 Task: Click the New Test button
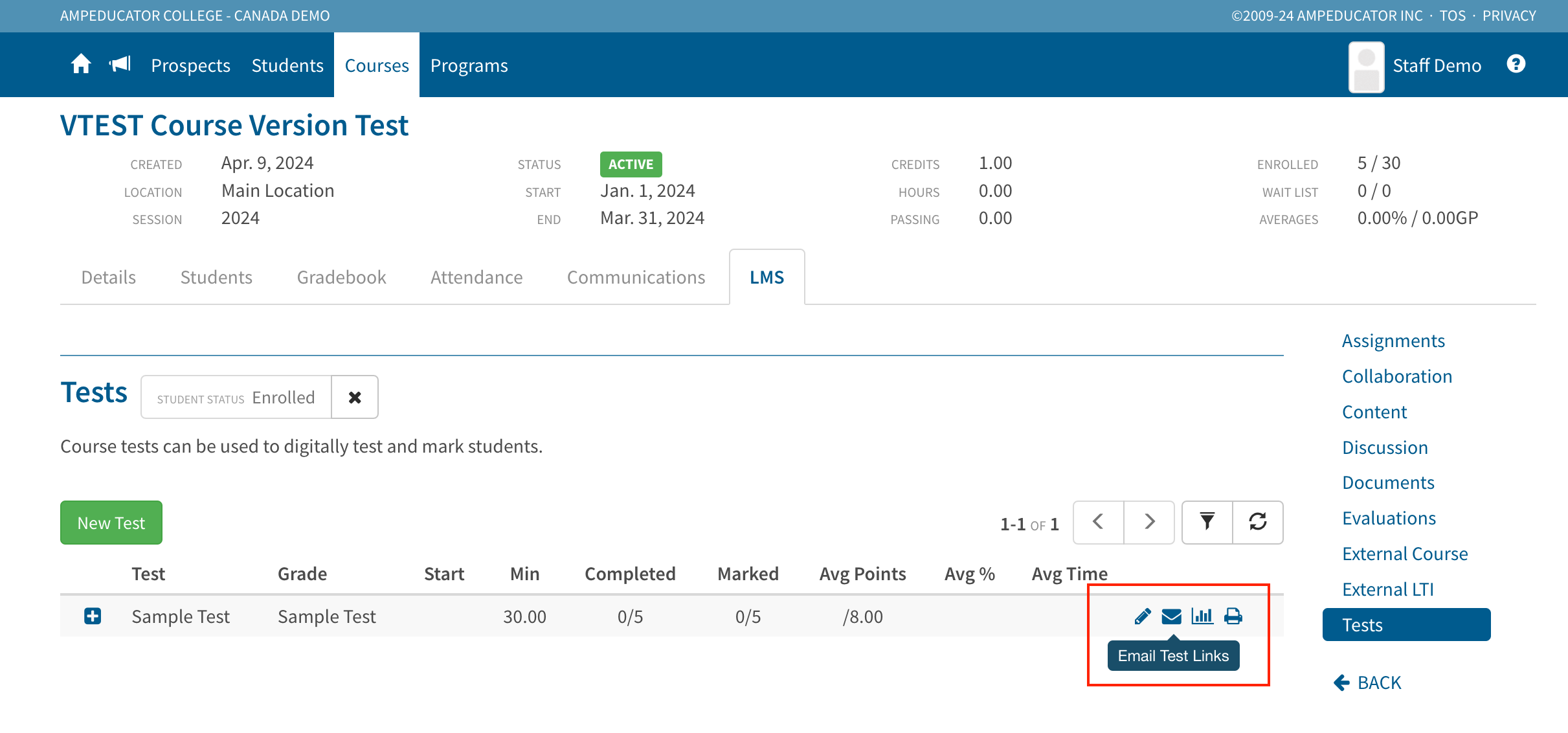point(111,523)
